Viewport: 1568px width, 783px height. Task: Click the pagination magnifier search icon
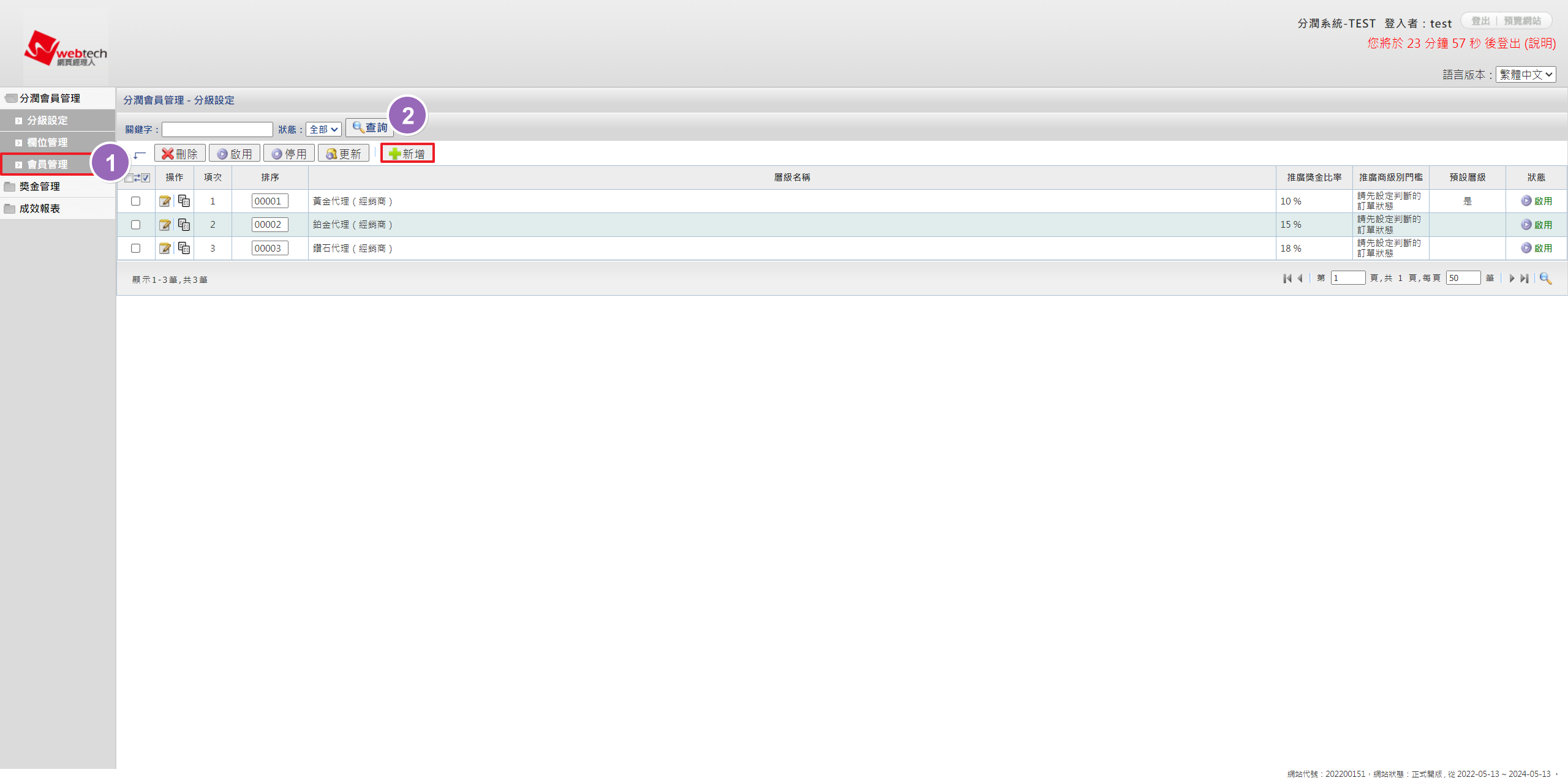pos(1545,279)
